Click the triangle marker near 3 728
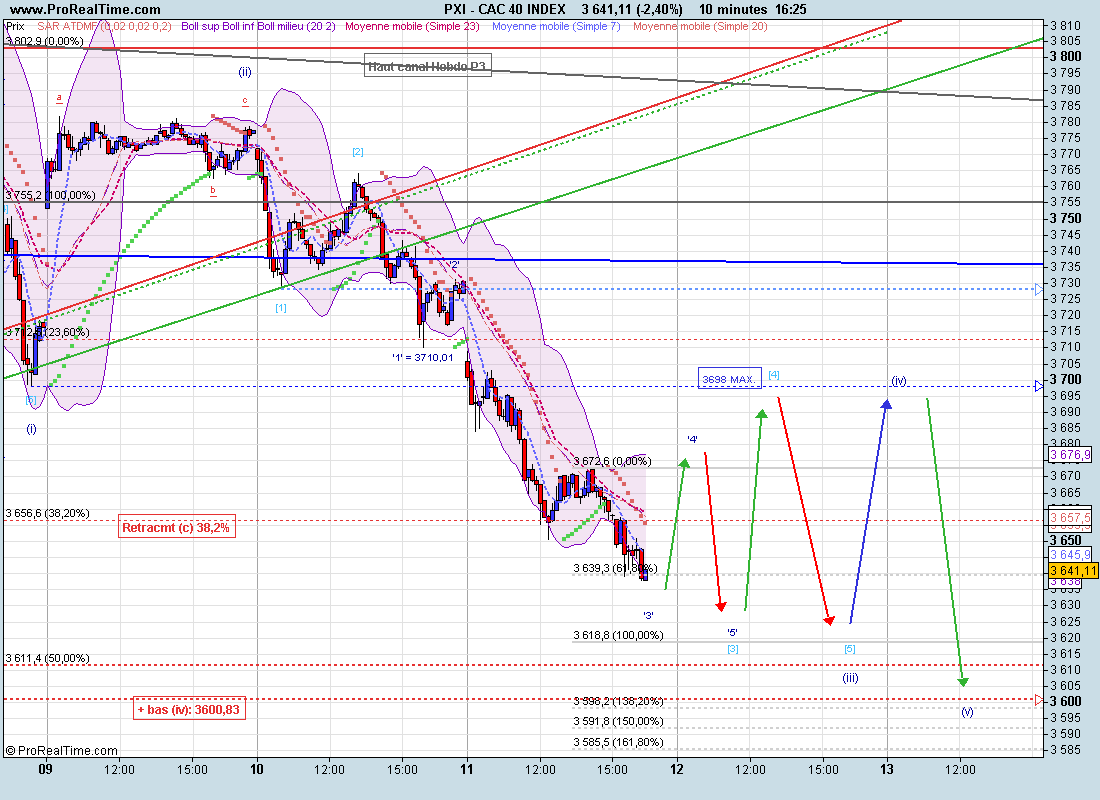This screenshot has width=1100, height=800. click(1040, 289)
